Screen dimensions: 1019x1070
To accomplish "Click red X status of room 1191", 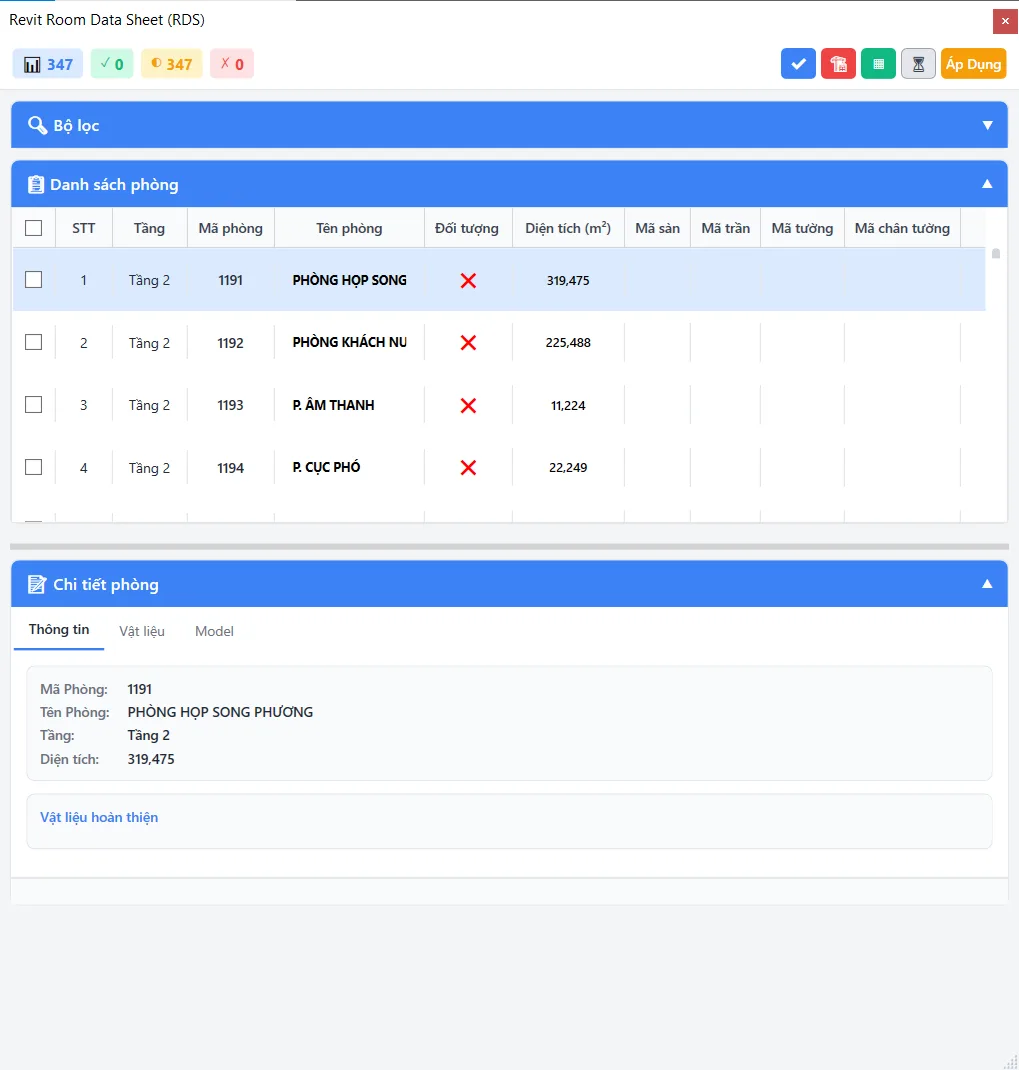I will point(468,280).
